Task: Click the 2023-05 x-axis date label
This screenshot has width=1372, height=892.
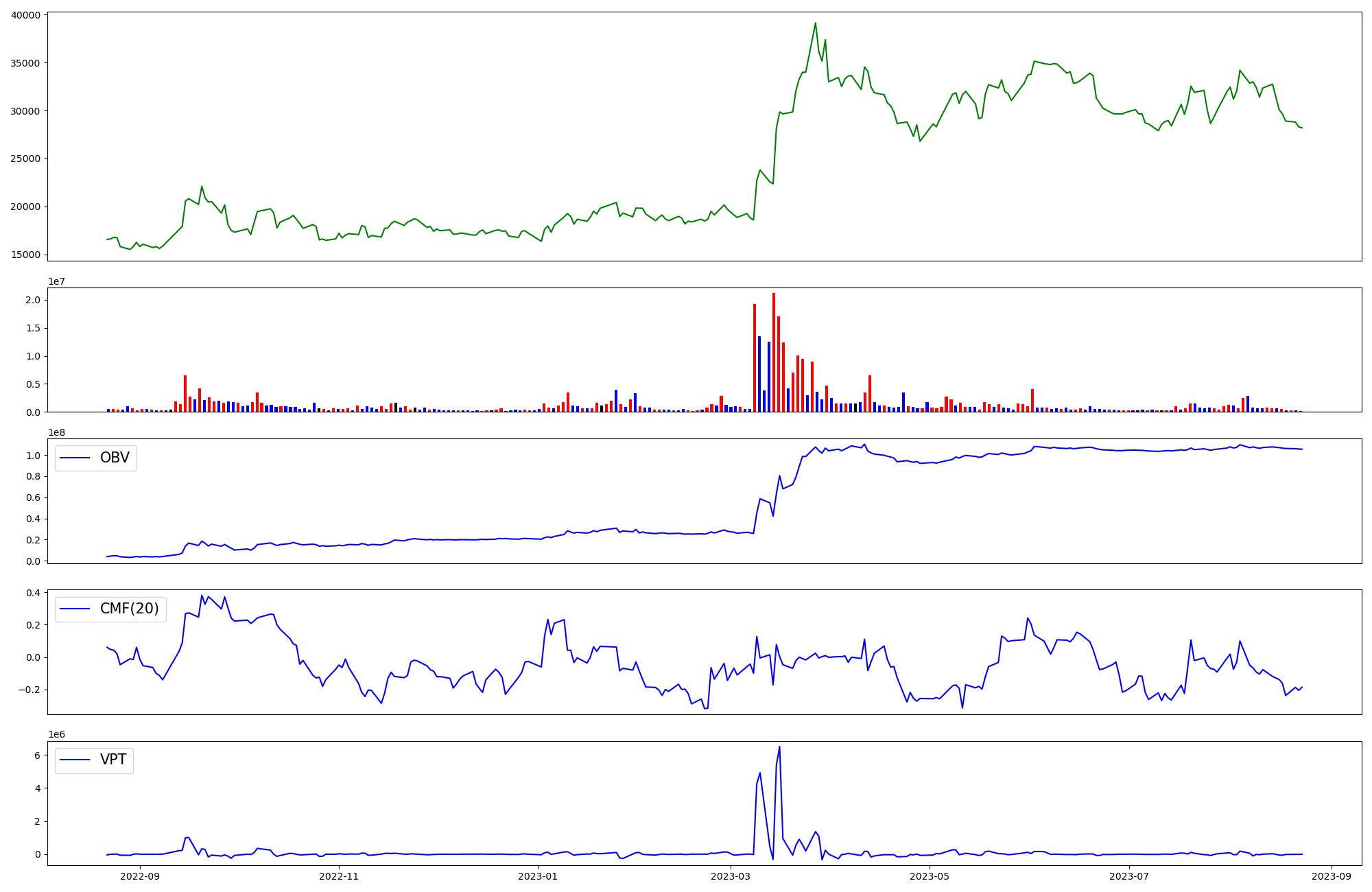Action: click(930, 876)
